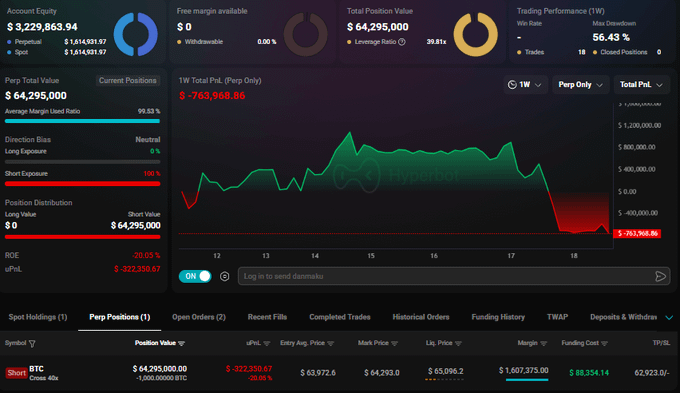Screen dimensions: 680x393
Task: Open the Spot Holdings (1) tab
Action: click(x=38, y=317)
